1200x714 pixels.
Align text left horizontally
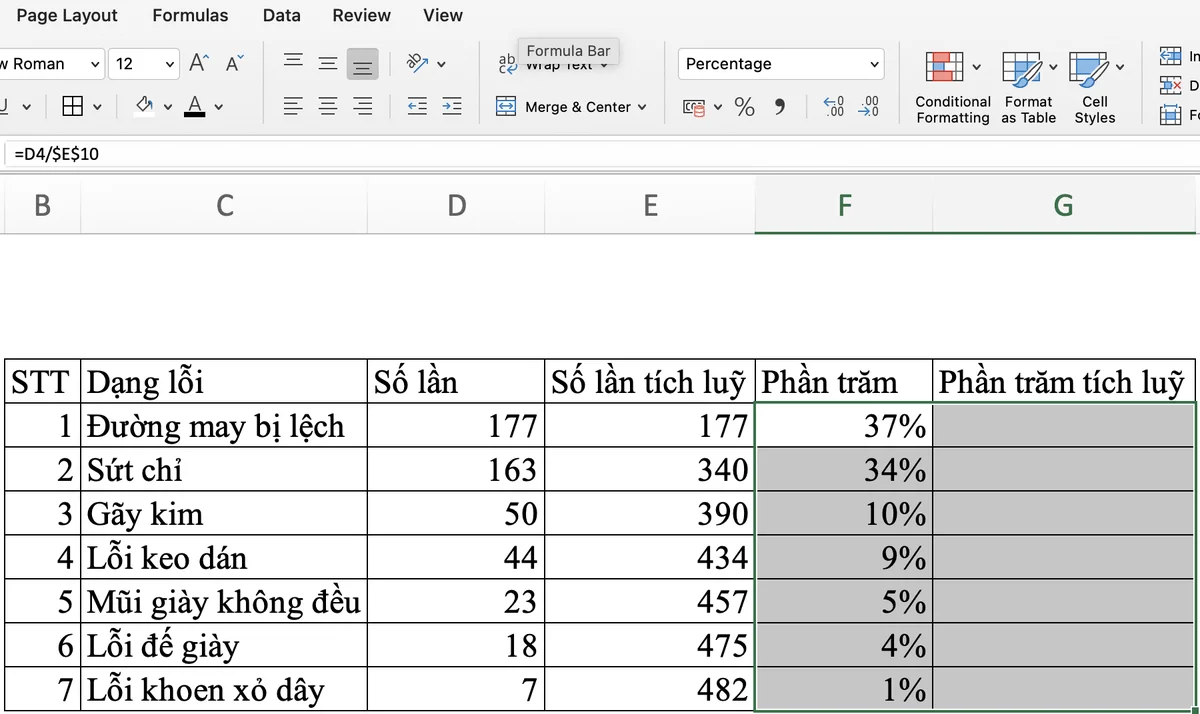click(293, 106)
